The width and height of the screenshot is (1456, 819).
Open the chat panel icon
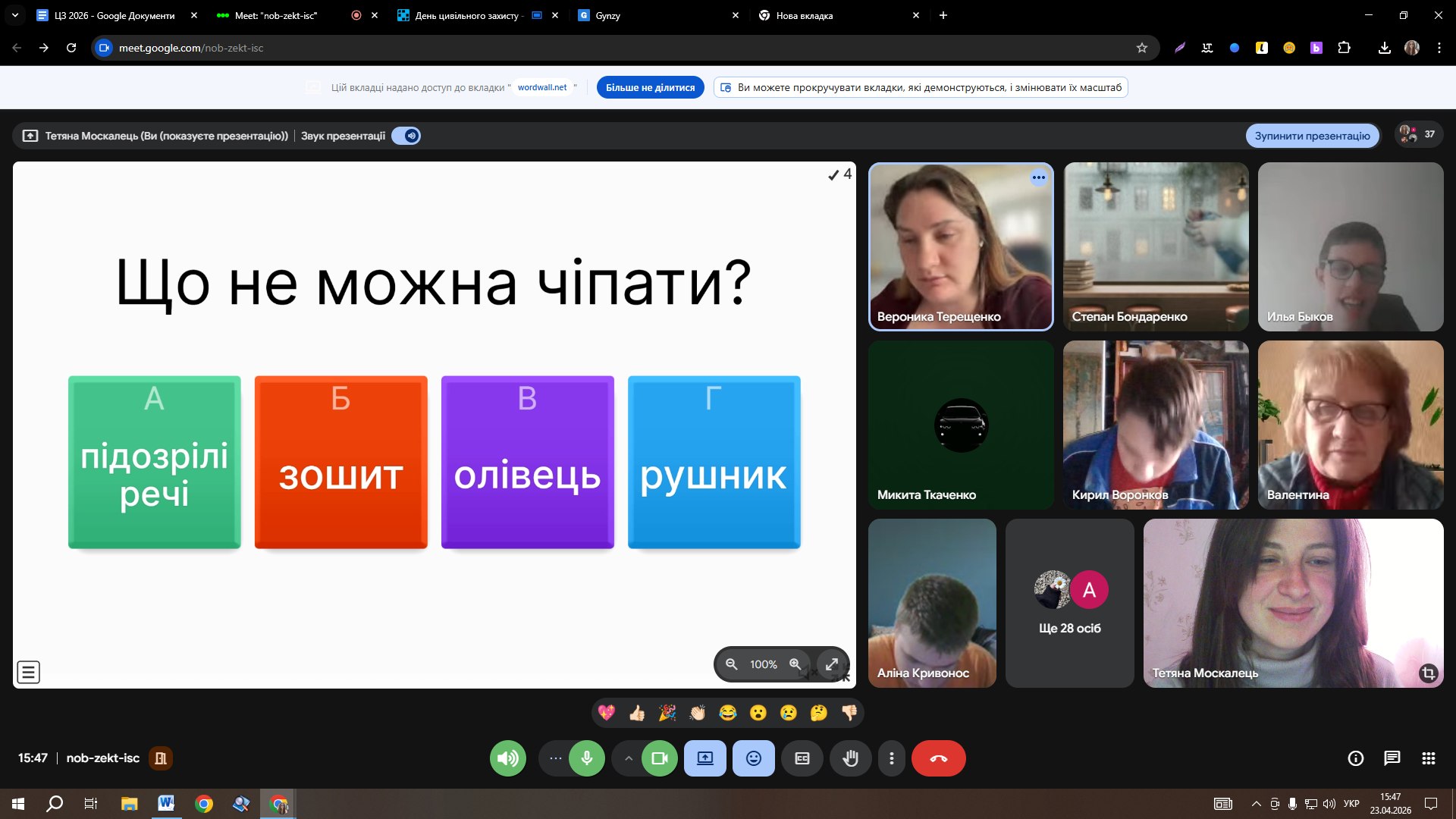click(x=1392, y=758)
